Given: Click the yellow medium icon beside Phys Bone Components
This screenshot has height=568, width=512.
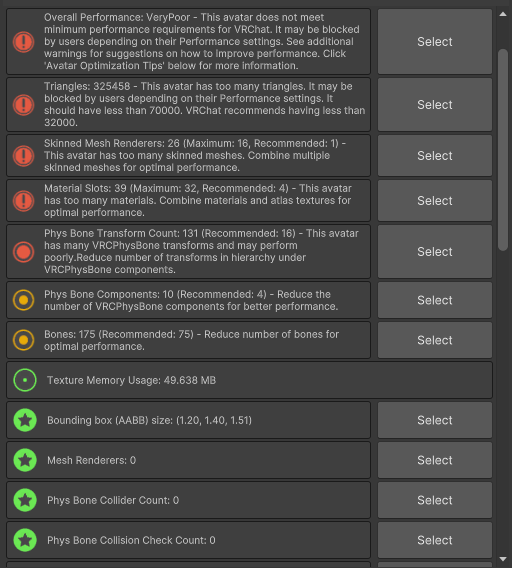Looking at the screenshot, I should 24,300.
